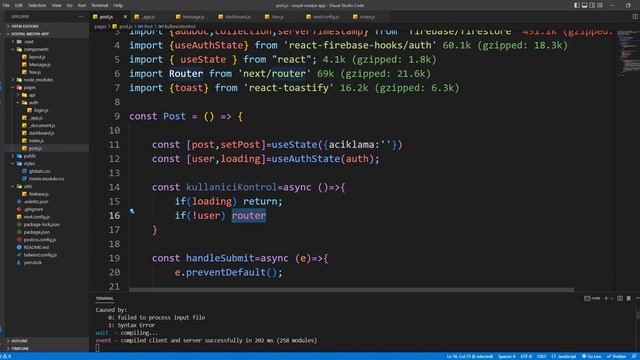Image resolution: width=640 pixels, height=360 pixels.
Task: Add a new terminal with the plus icon
Action: click(x=606, y=298)
